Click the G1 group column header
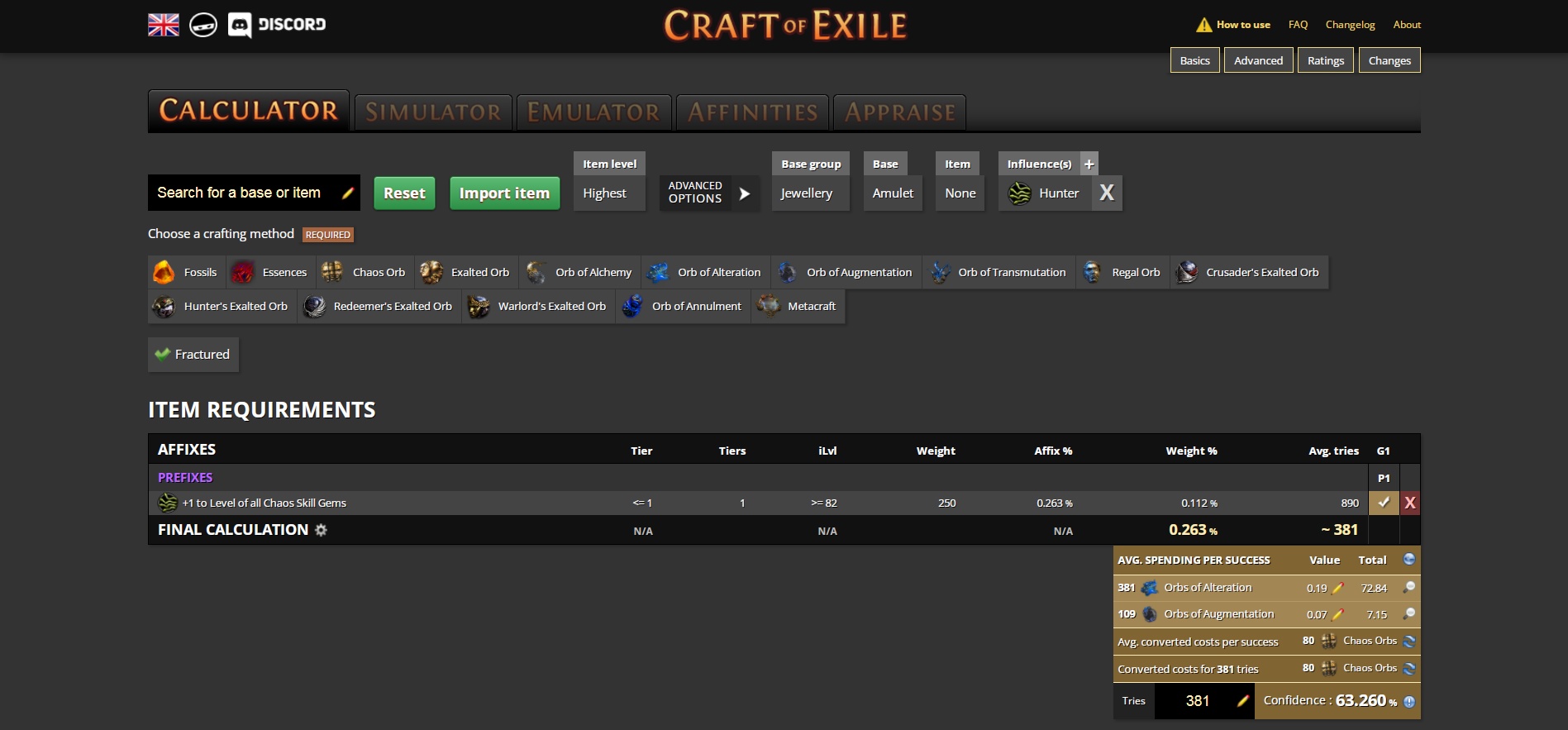This screenshot has width=1568, height=730. (x=1383, y=451)
